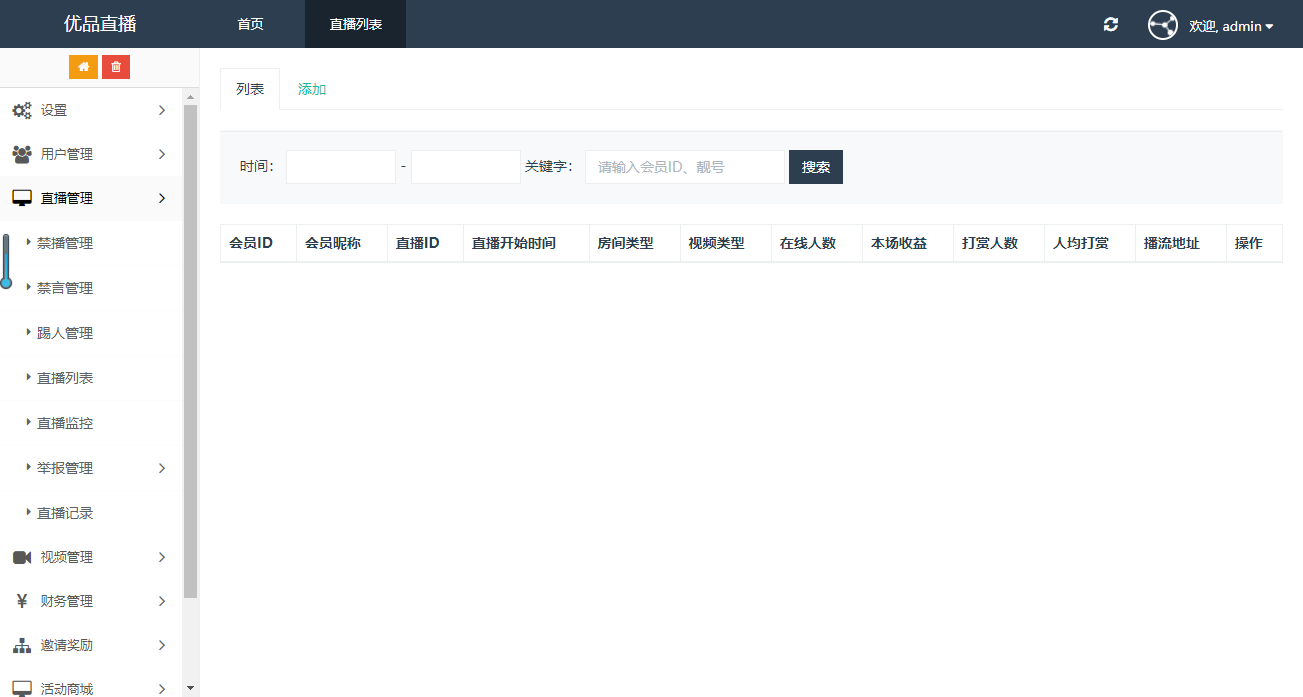1303x697 pixels.
Task: Click the gears icon beside 设置
Action: (21, 111)
